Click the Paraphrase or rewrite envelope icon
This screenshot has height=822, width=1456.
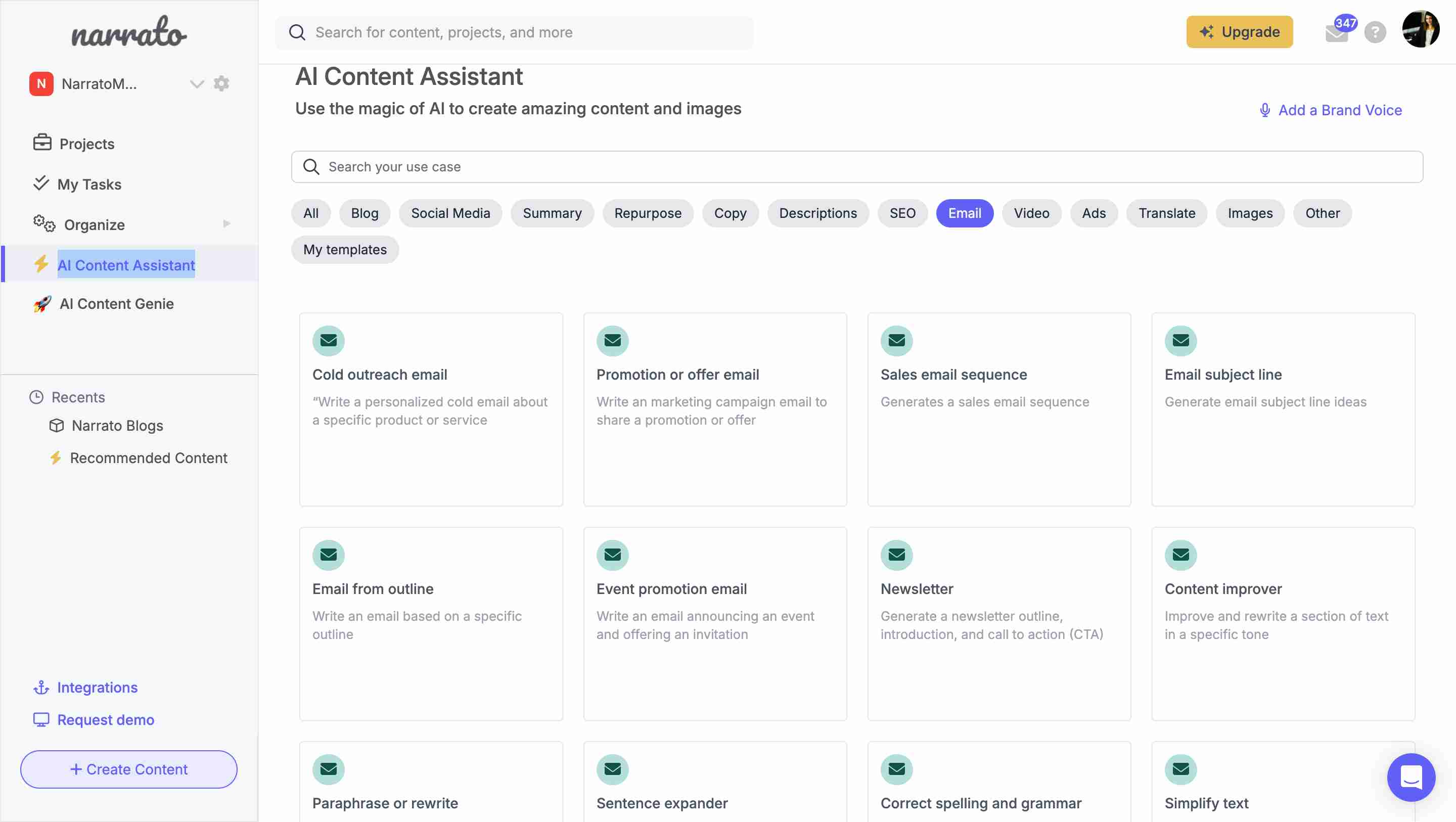point(329,769)
